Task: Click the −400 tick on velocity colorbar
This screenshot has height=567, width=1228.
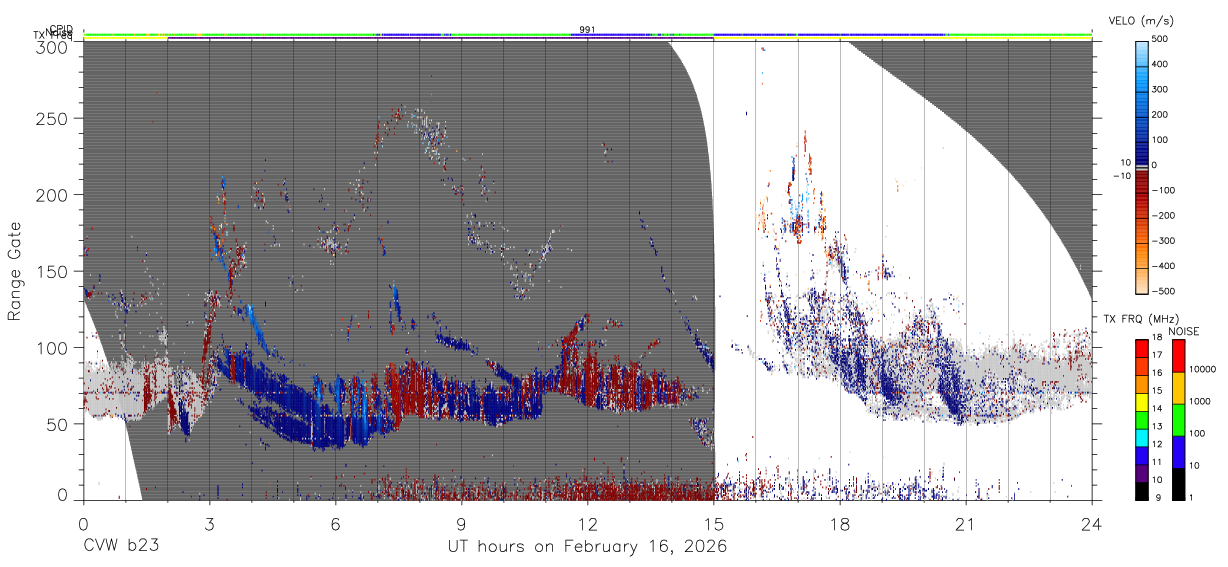Action: [x=1164, y=266]
